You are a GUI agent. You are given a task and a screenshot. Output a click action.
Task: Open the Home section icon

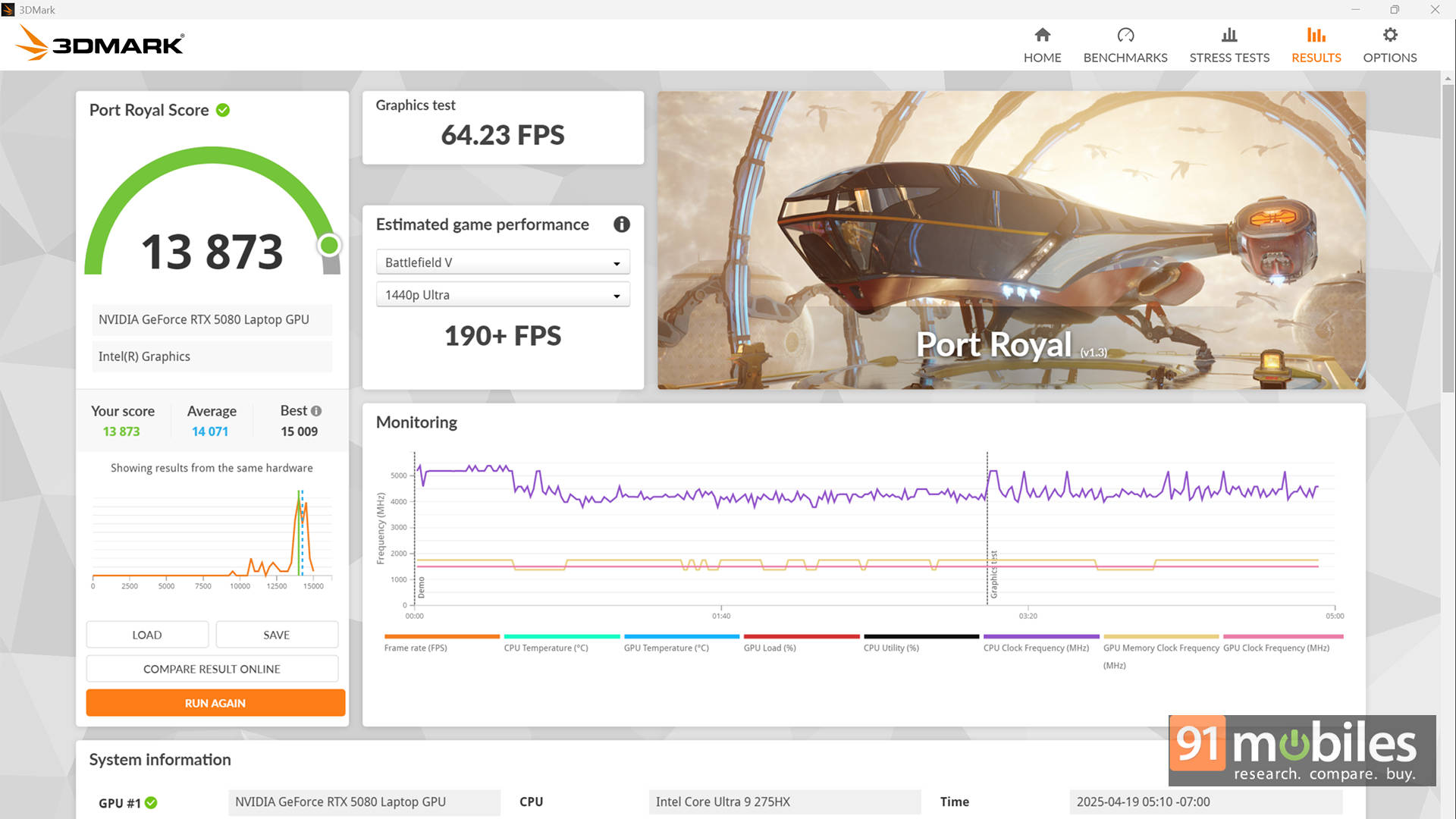click(x=1042, y=35)
